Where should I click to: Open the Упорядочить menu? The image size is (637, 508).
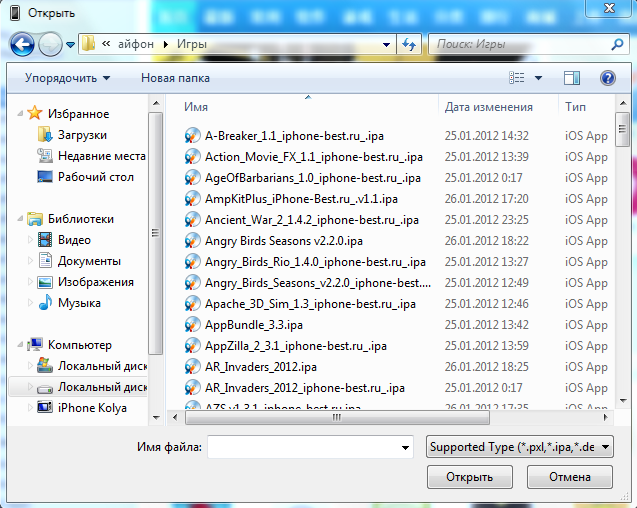point(67,78)
